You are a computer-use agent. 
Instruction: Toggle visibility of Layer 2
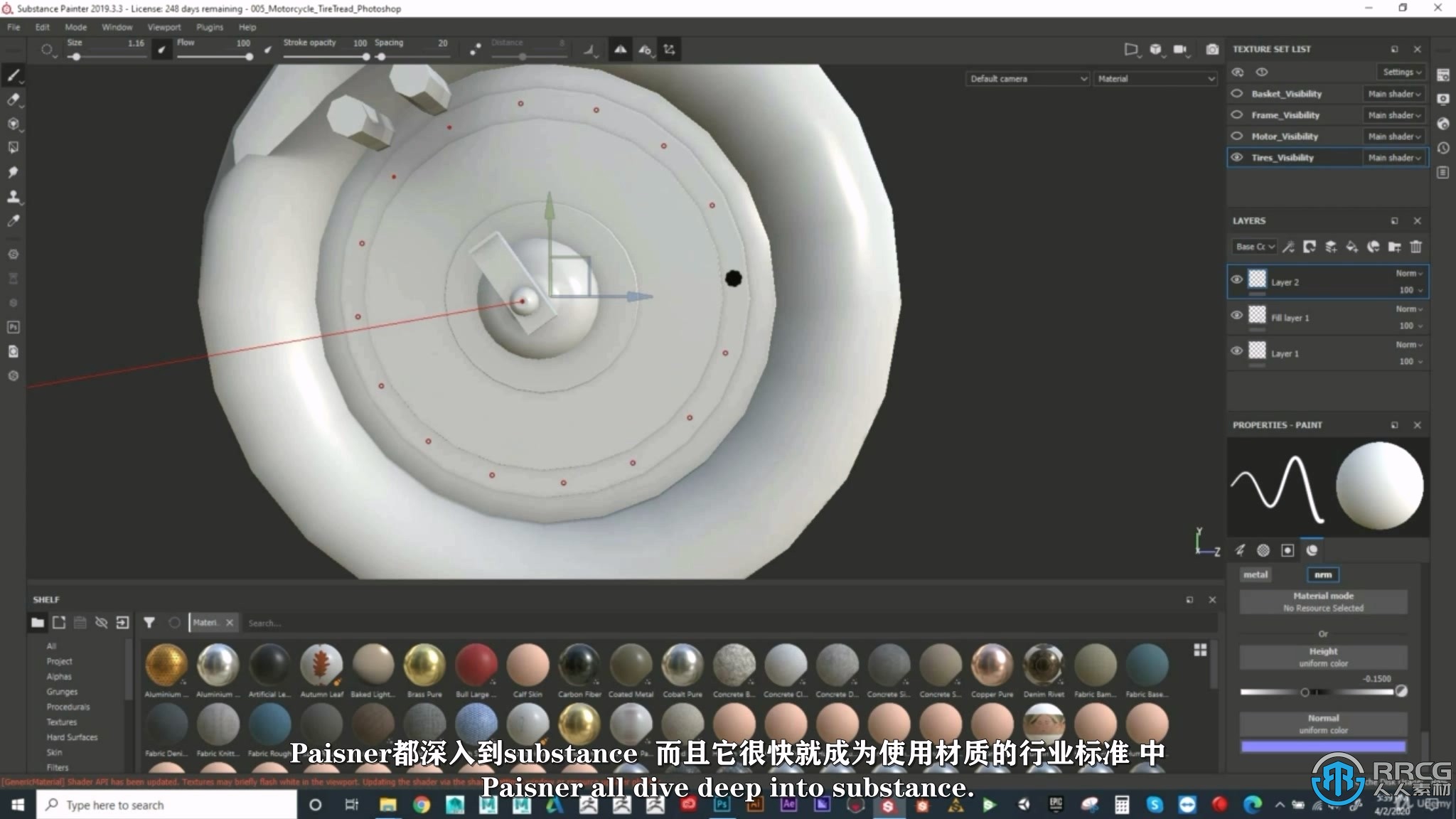pos(1237,279)
